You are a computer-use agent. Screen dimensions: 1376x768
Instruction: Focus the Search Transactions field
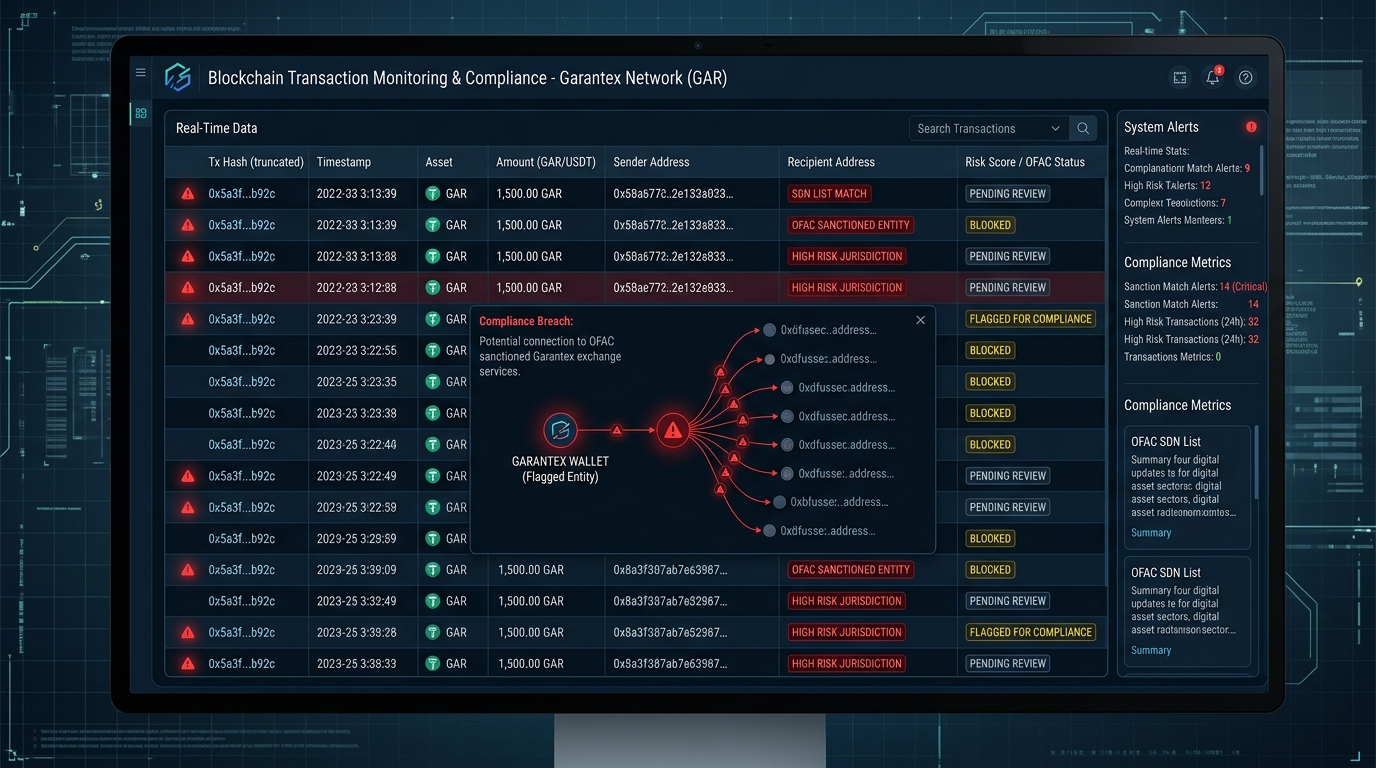pyautogui.click(x=987, y=128)
